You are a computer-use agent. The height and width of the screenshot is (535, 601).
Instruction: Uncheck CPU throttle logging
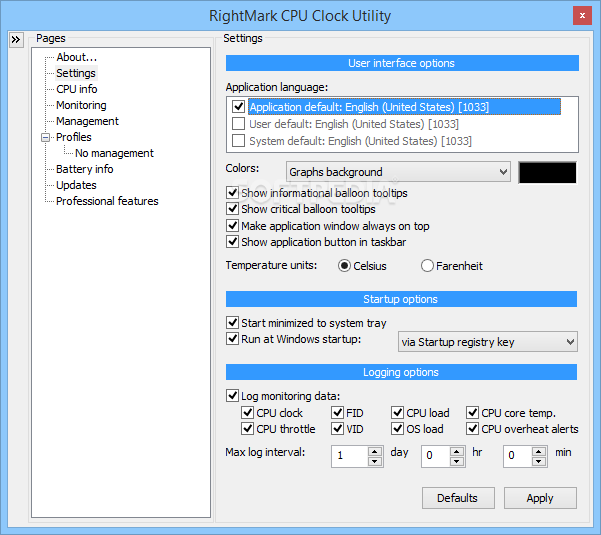[248, 428]
